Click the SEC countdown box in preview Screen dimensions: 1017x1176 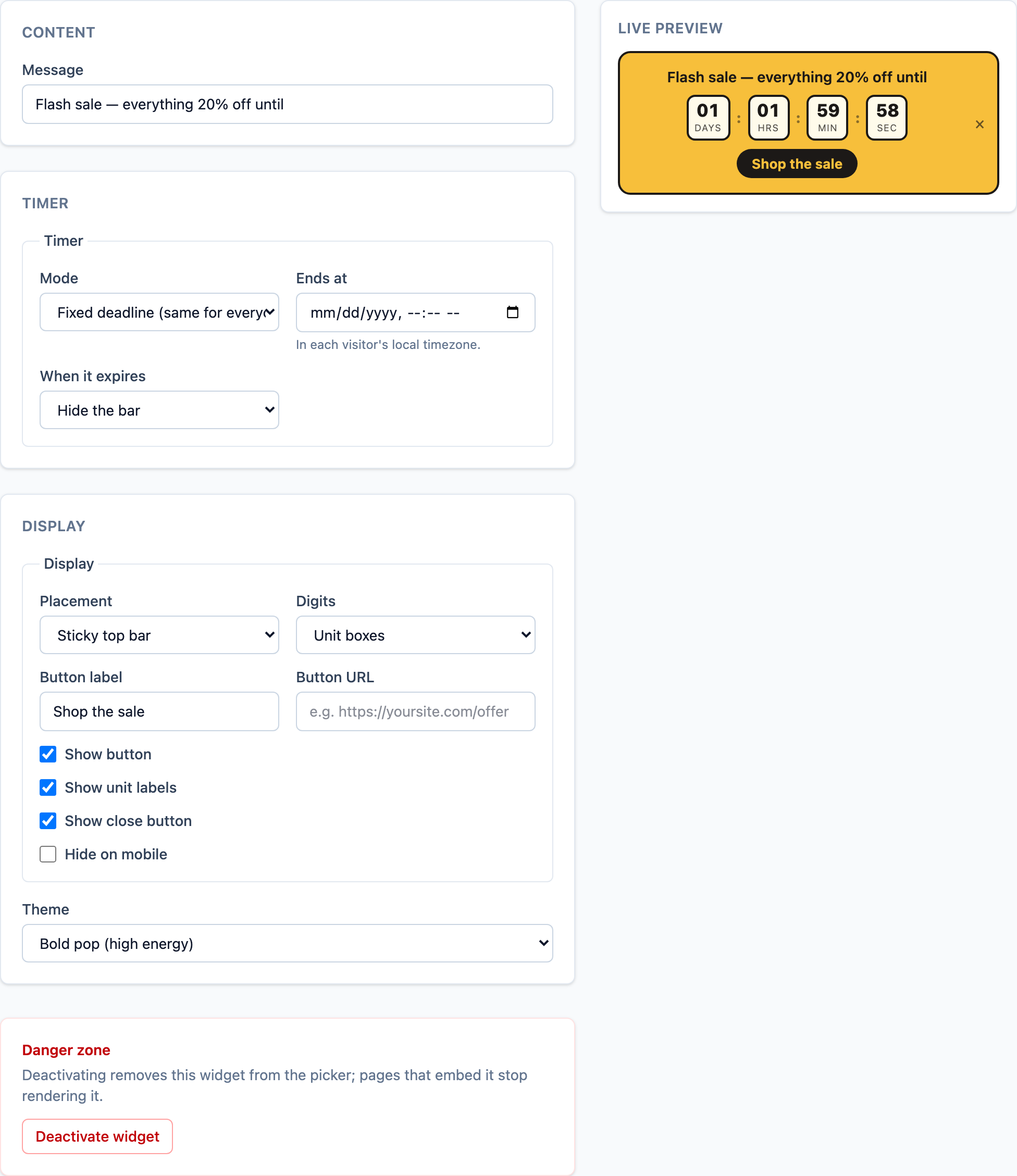(x=886, y=118)
